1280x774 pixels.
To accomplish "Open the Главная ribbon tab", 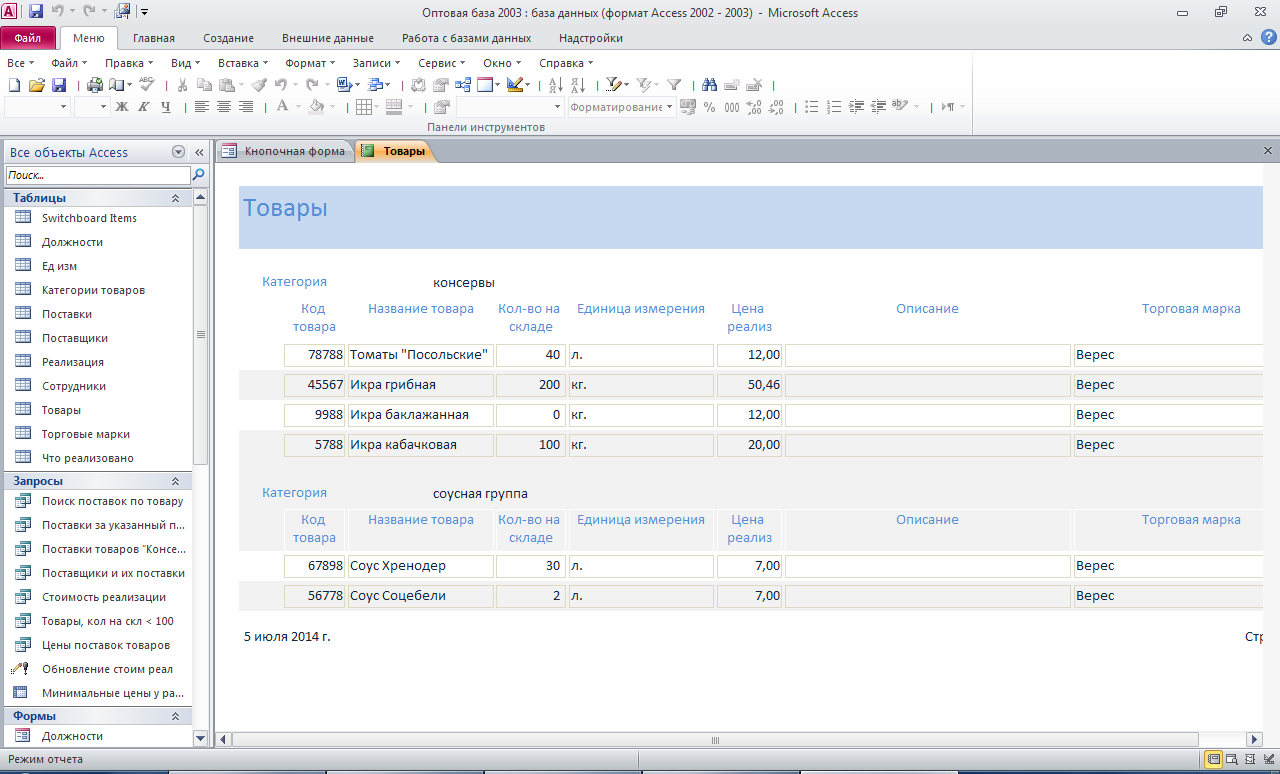I will pyautogui.click(x=154, y=38).
